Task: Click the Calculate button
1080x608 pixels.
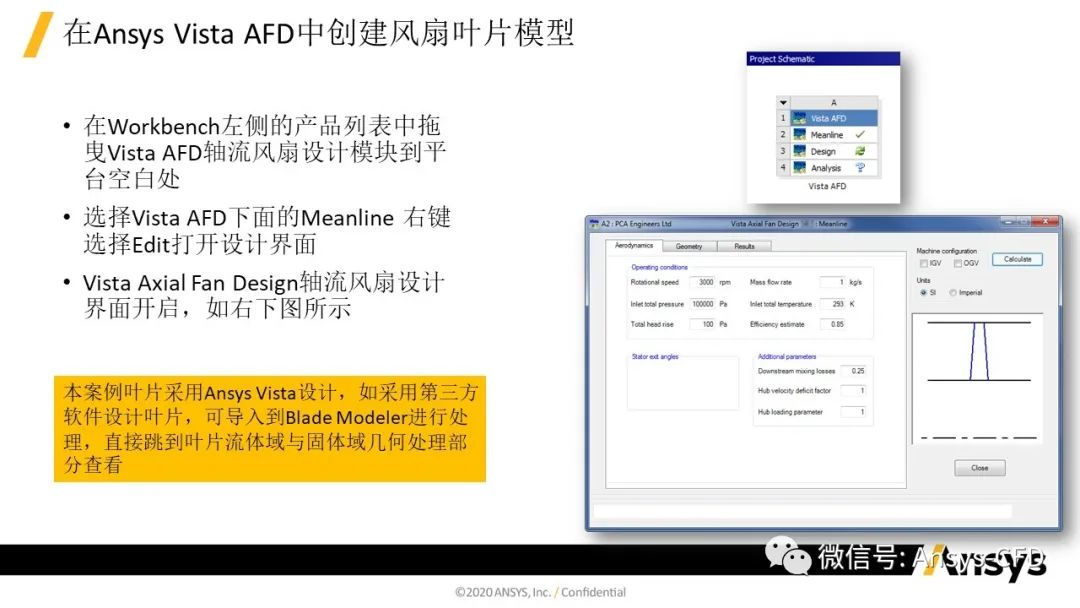Action: pyautogui.click(x=1017, y=260)
